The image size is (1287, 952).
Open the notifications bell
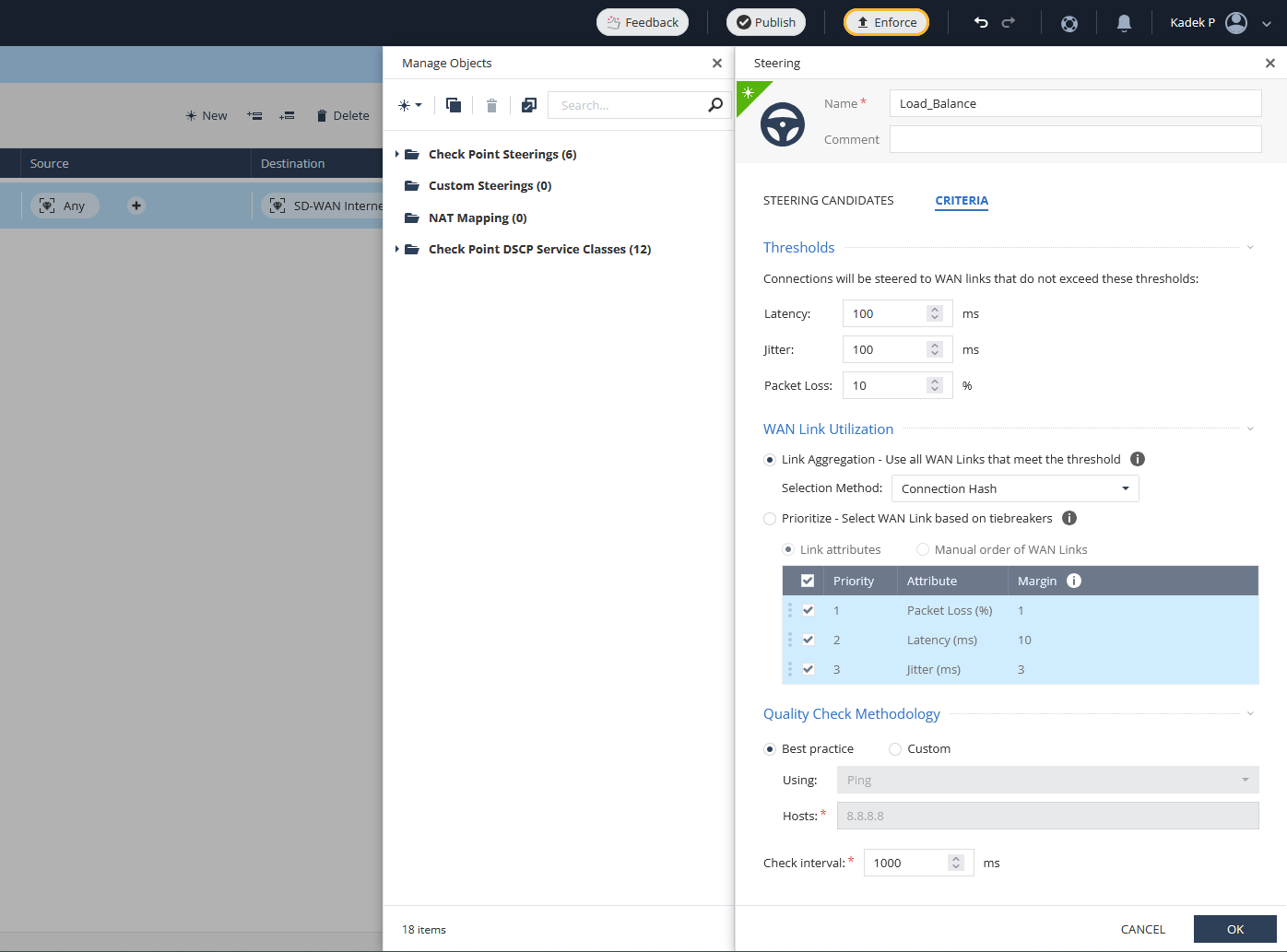coord(1124,23)
